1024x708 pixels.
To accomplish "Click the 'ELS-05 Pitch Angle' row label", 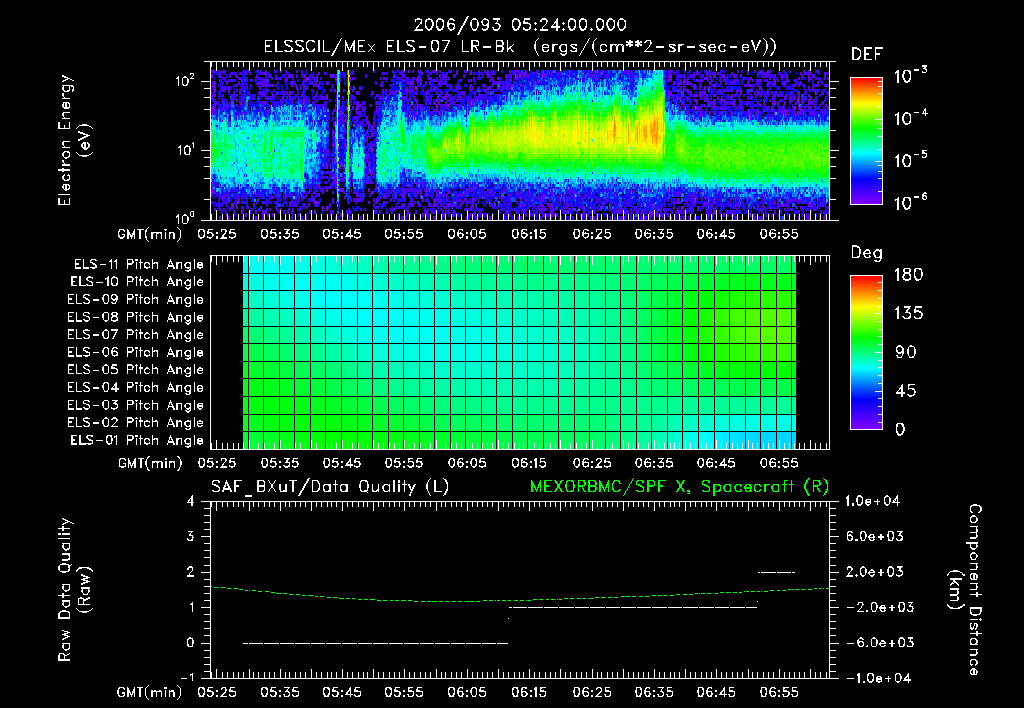I will pyautogui.click(x=136, y=370).
